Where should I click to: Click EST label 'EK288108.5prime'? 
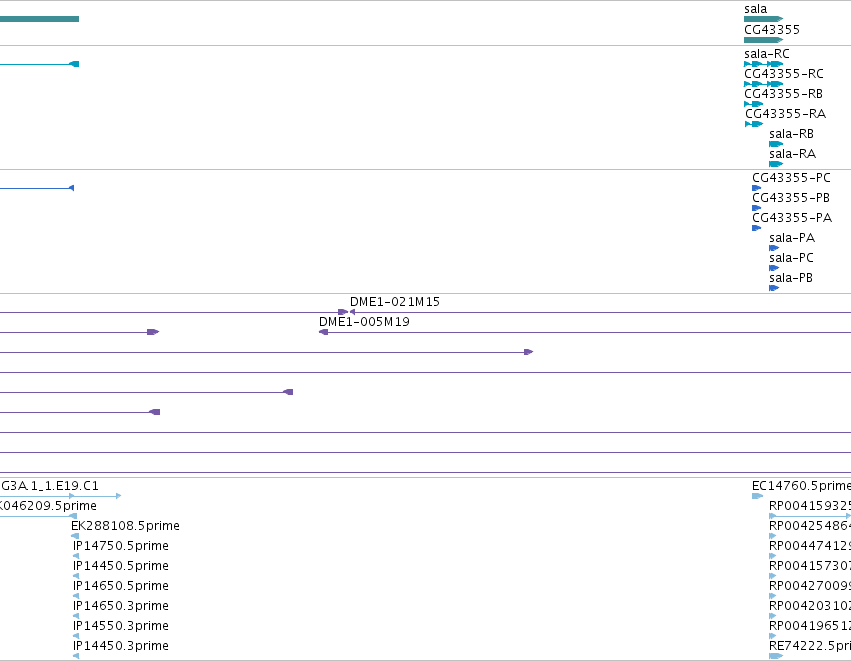pos(125,526)
